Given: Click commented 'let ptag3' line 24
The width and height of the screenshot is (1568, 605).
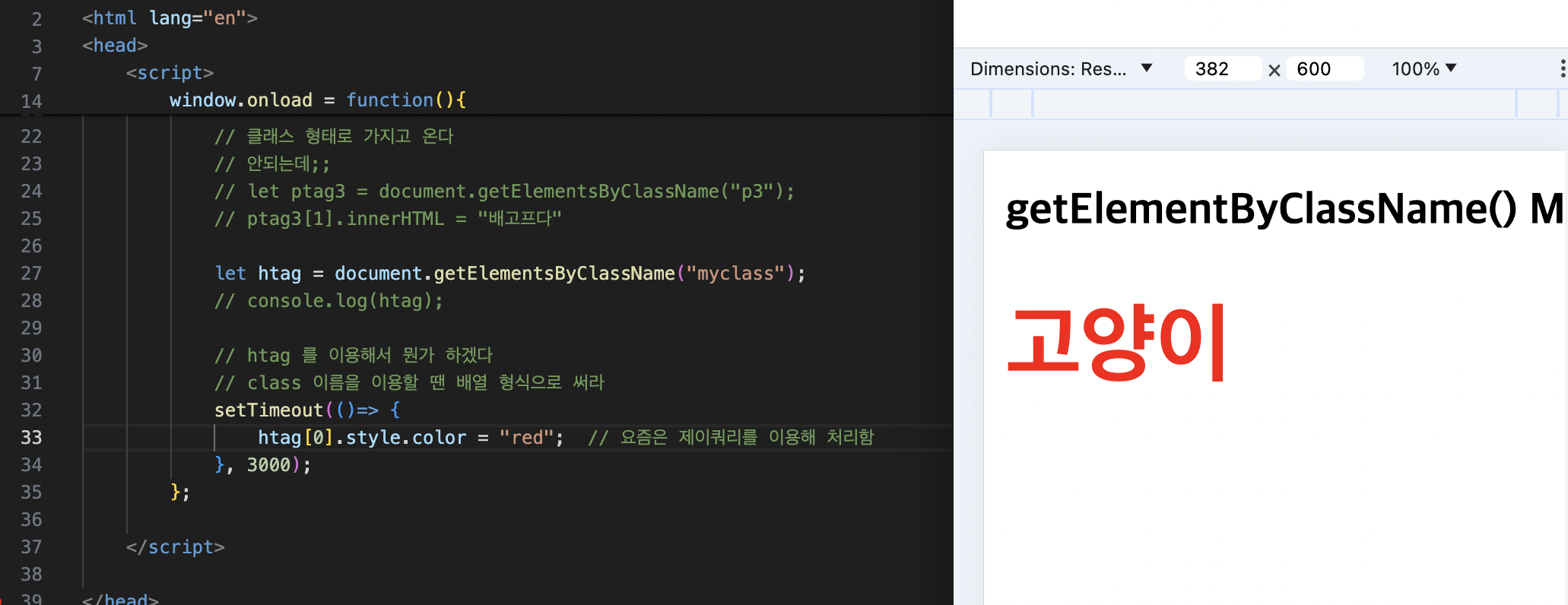Looking at the screenshot, I should (505, 192).
